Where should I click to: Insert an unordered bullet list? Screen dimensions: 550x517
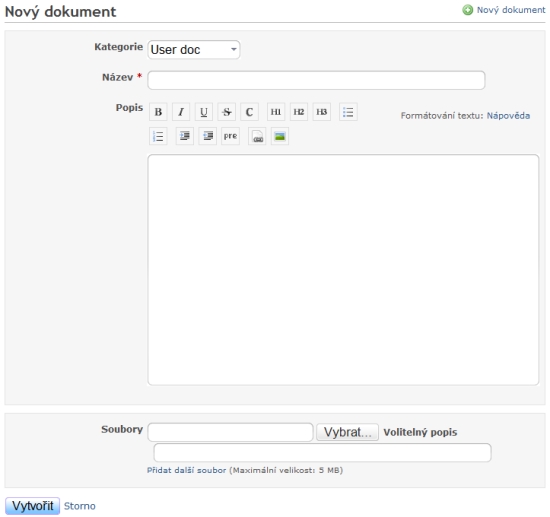tap(348, 112)
